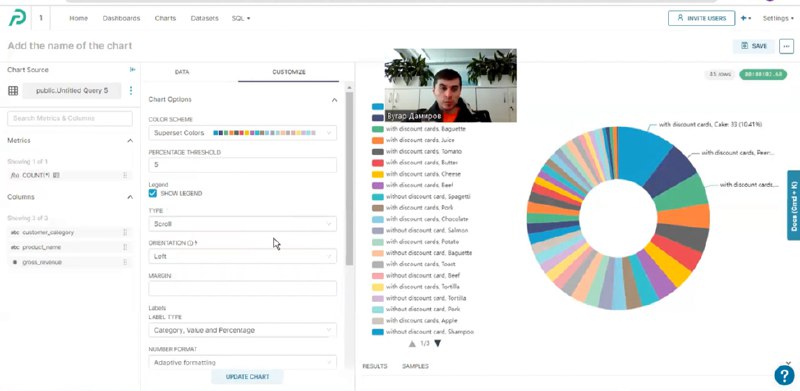The width and height of the screenshot is (800, 391).
Task: Click the plus add-new icon
Action: [x=745, y=18]
